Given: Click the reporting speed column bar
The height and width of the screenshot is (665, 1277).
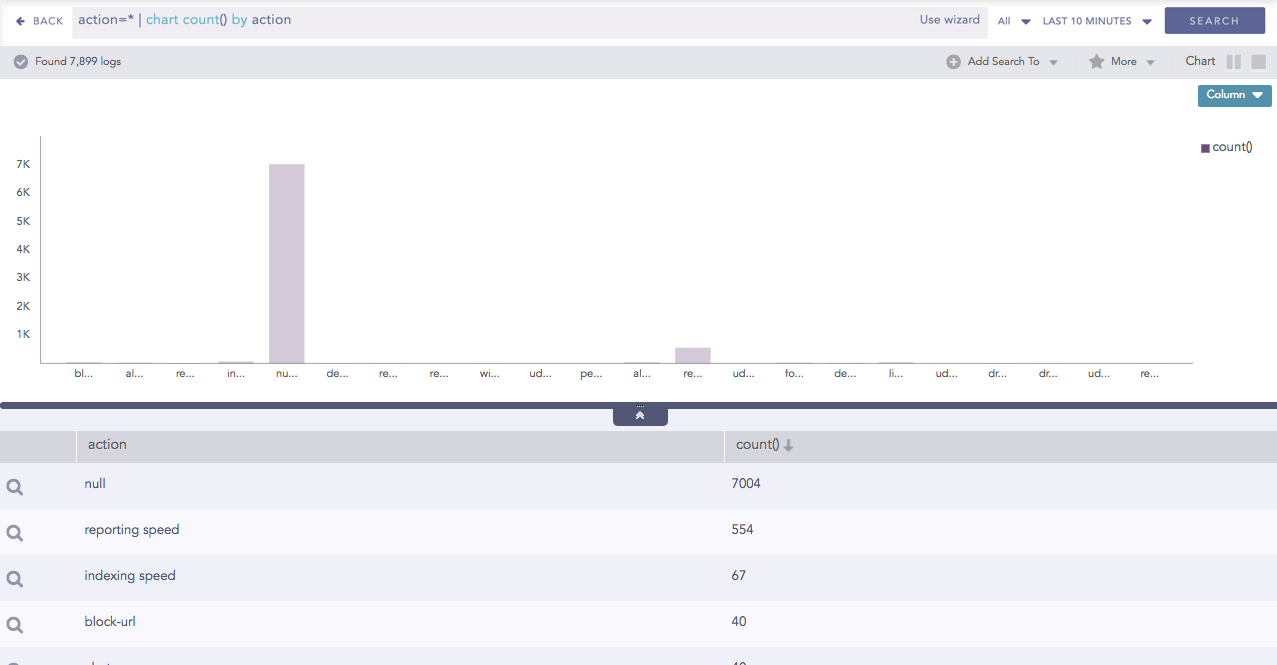Looking at the screenshot, I should coord(693,355).
